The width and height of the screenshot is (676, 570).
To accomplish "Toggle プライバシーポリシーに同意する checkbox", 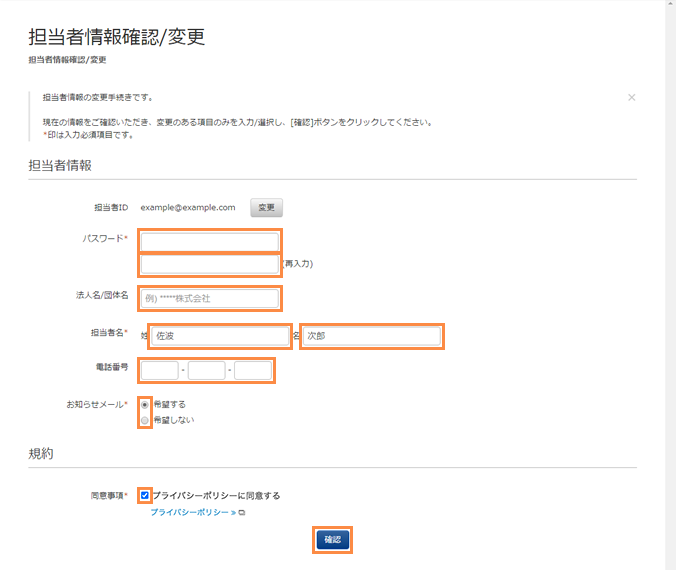I will click(x=145, y=495).
